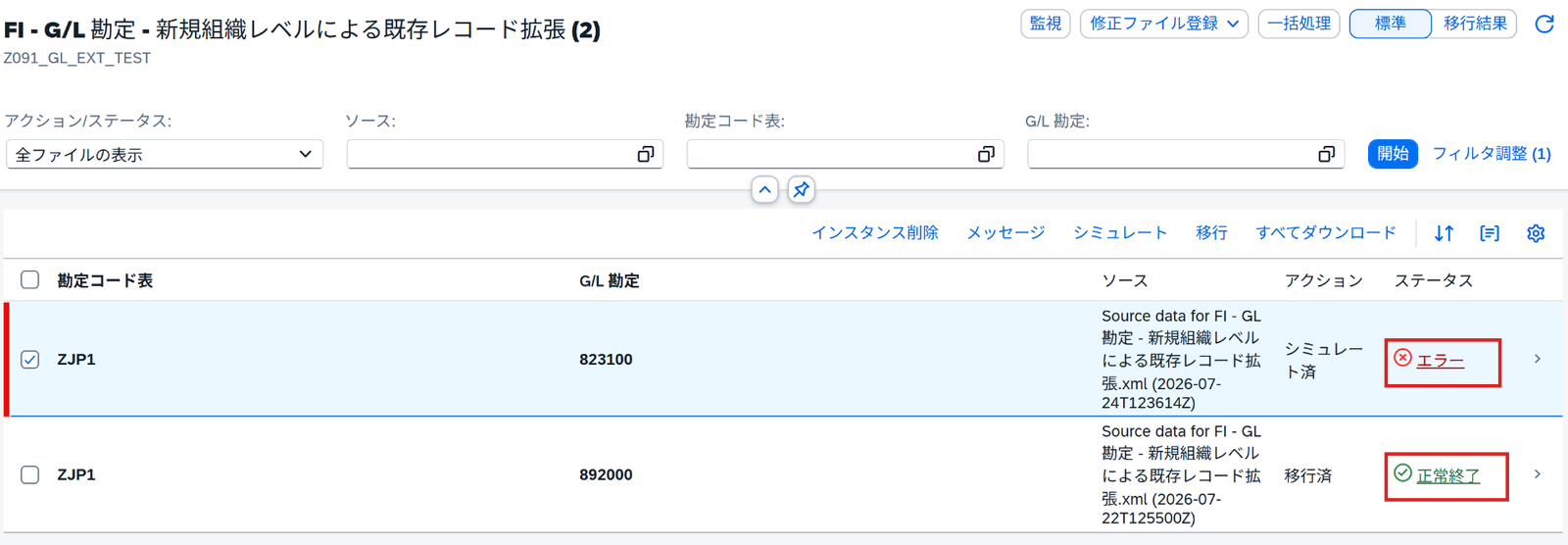Click ZJP1 in the 823100 row
Viewport: 1568px width, 545px height.
76,360
